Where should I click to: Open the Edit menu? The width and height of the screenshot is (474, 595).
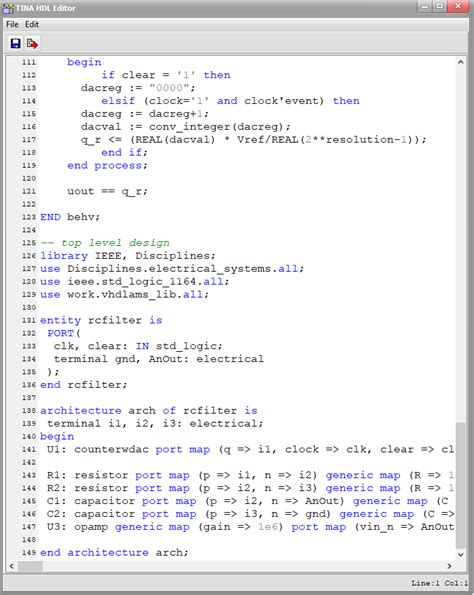tap(32, 24)
